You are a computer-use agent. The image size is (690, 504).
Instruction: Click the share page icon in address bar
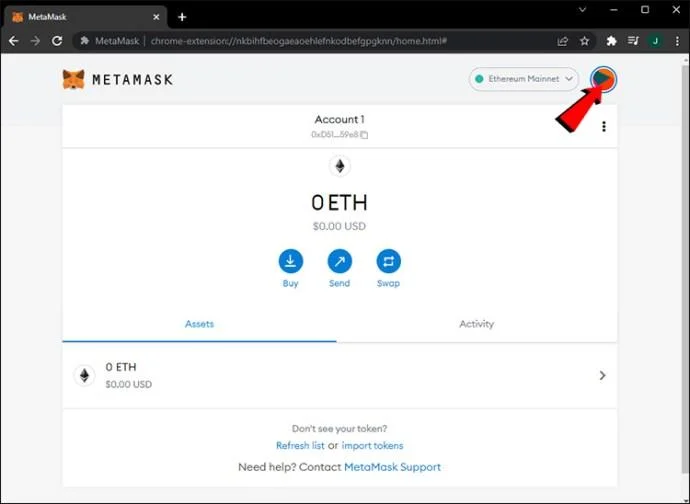(x=562, y=41)
